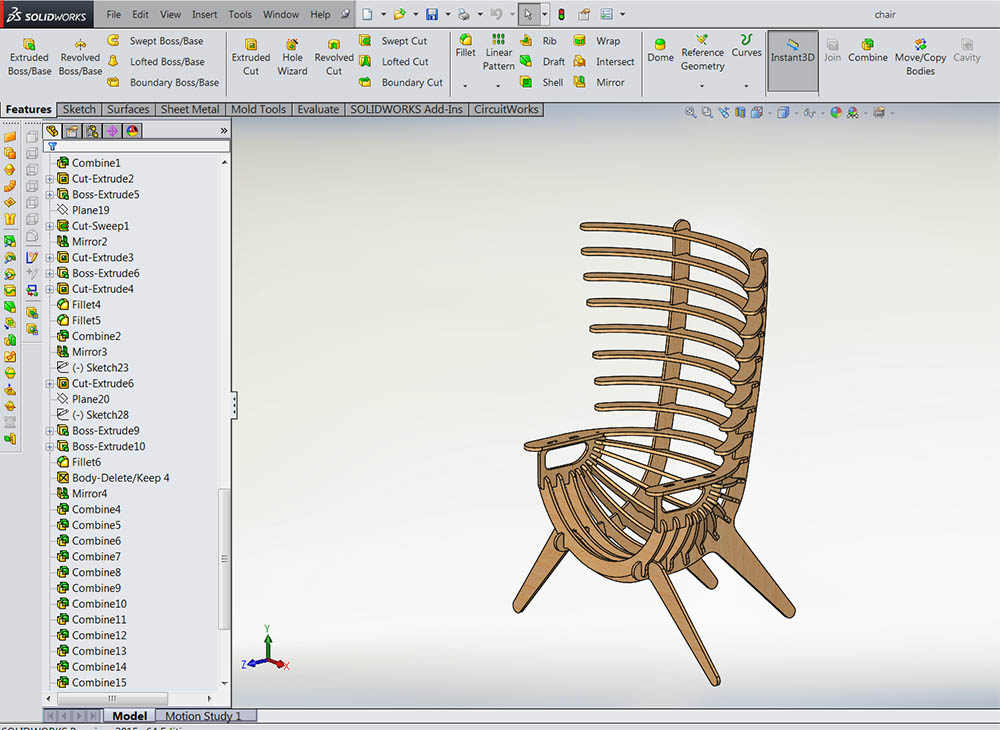The height and width of the screenshot is (730, 1000).
Task: Select the Linear Pattern tool
Action: [499, 52]
